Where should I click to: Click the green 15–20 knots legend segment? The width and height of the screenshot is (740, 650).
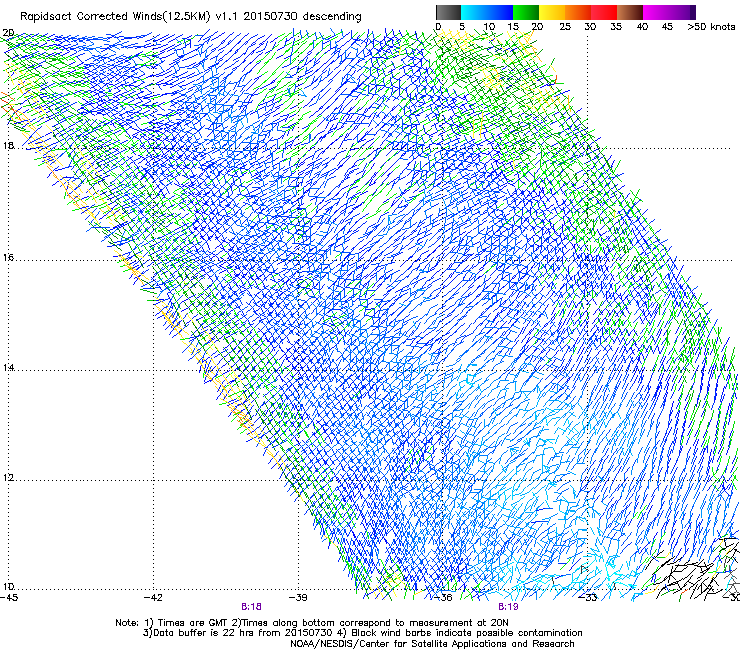[x=526, y=12]
